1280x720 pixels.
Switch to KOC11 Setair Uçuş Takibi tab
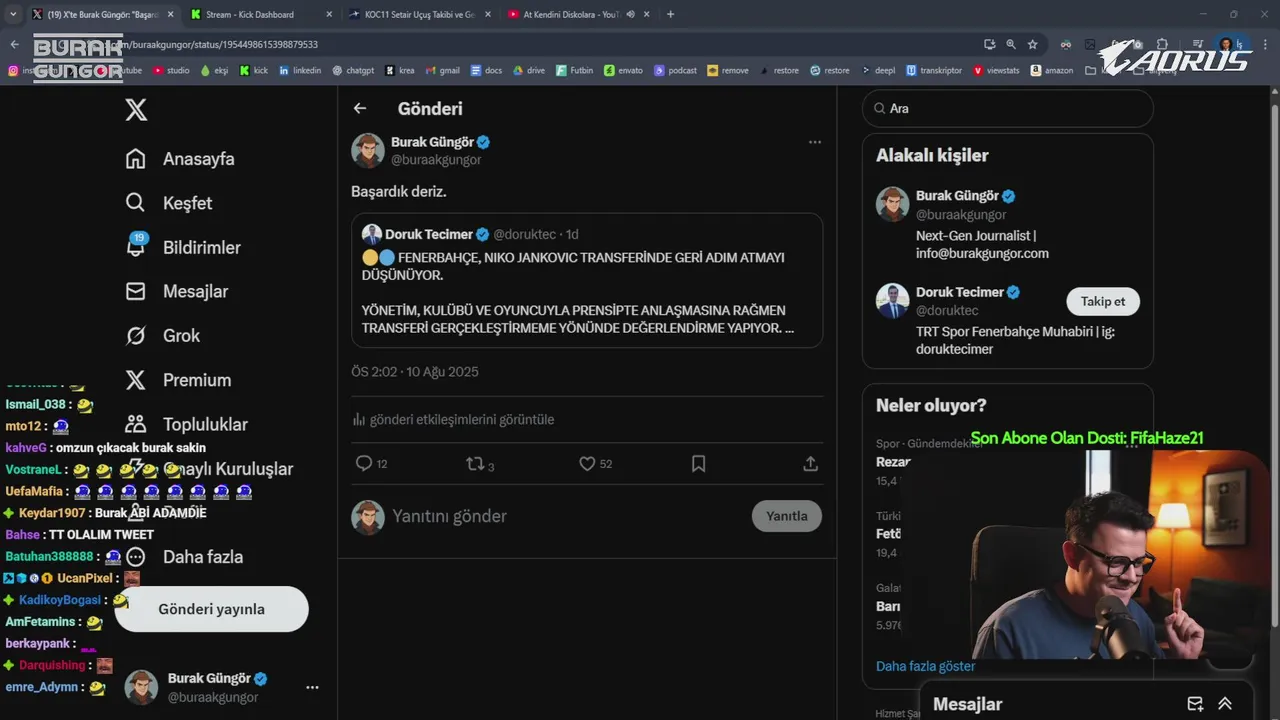(x=418, y=14)
